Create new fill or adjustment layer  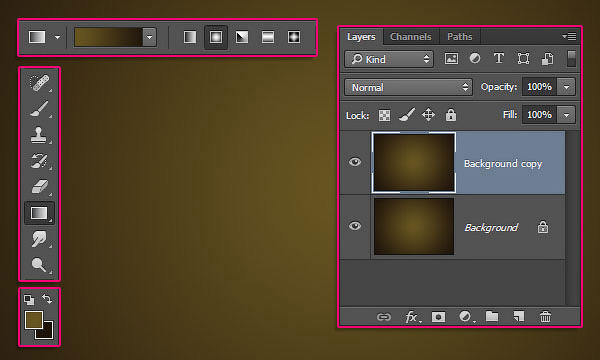click(466, 317)
